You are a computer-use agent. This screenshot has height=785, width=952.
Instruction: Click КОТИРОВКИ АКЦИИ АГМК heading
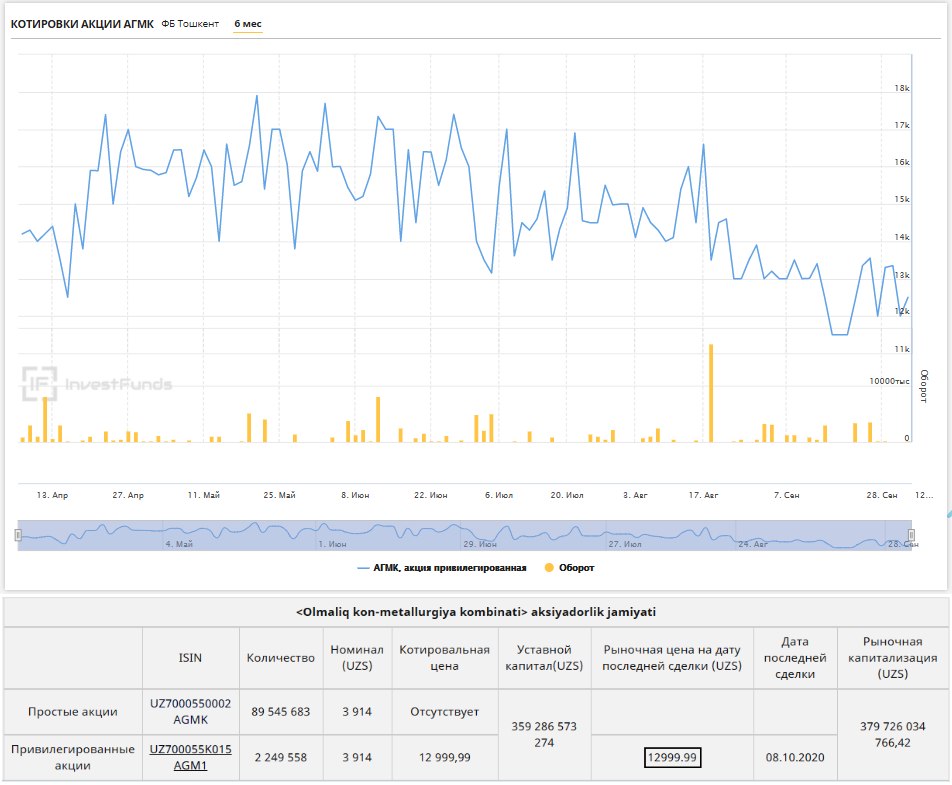[82, 24]
